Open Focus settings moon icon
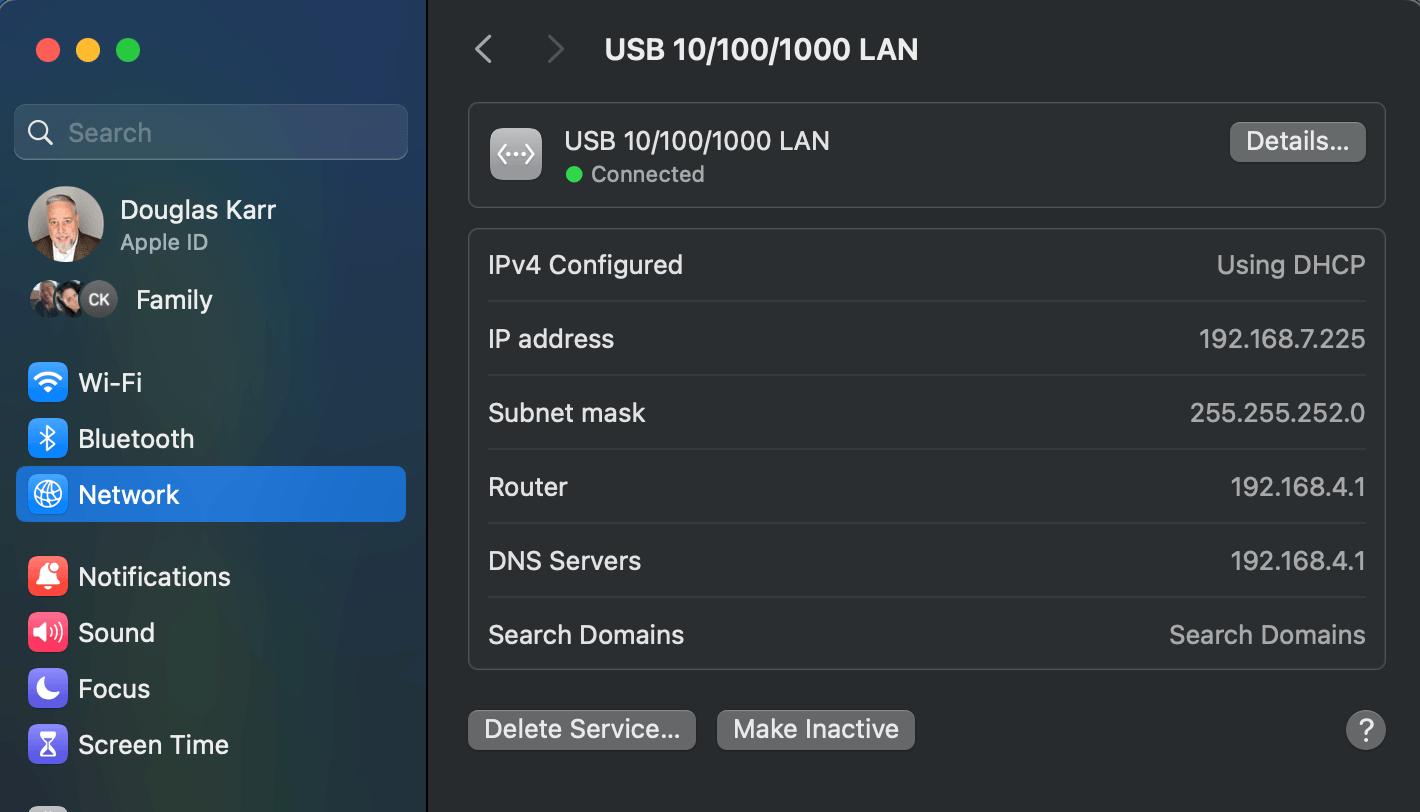Image resolution: width=1420 pixels, height=812 pixels. (x=47, y=688)
